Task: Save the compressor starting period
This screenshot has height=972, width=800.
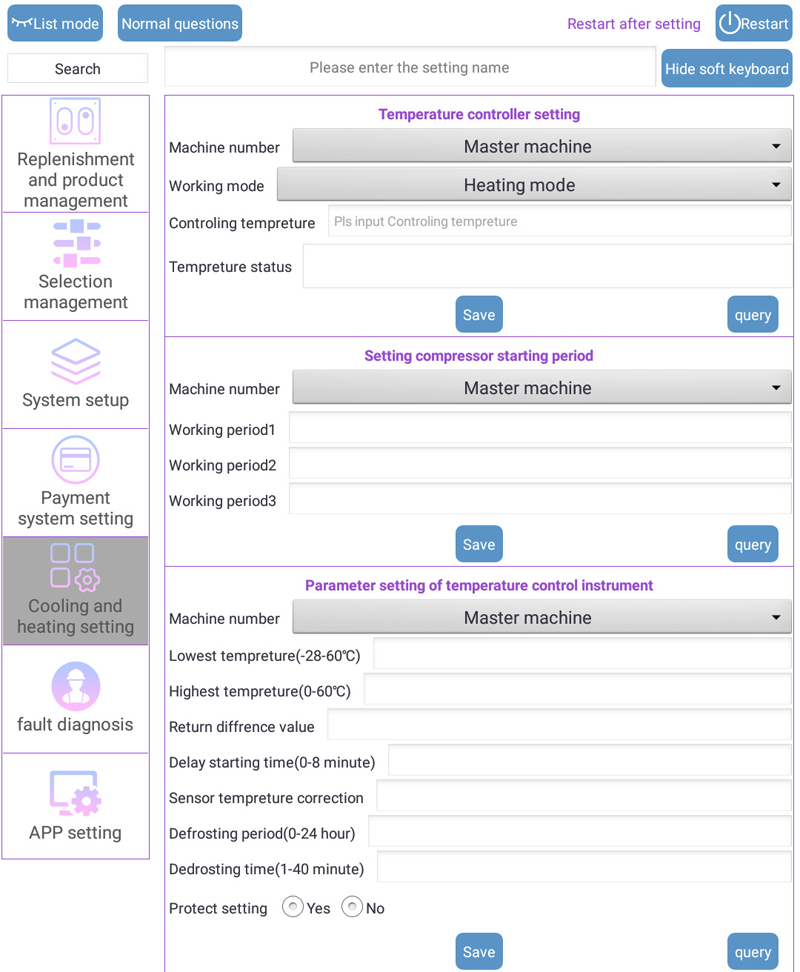Action: [x=479, y=544]
